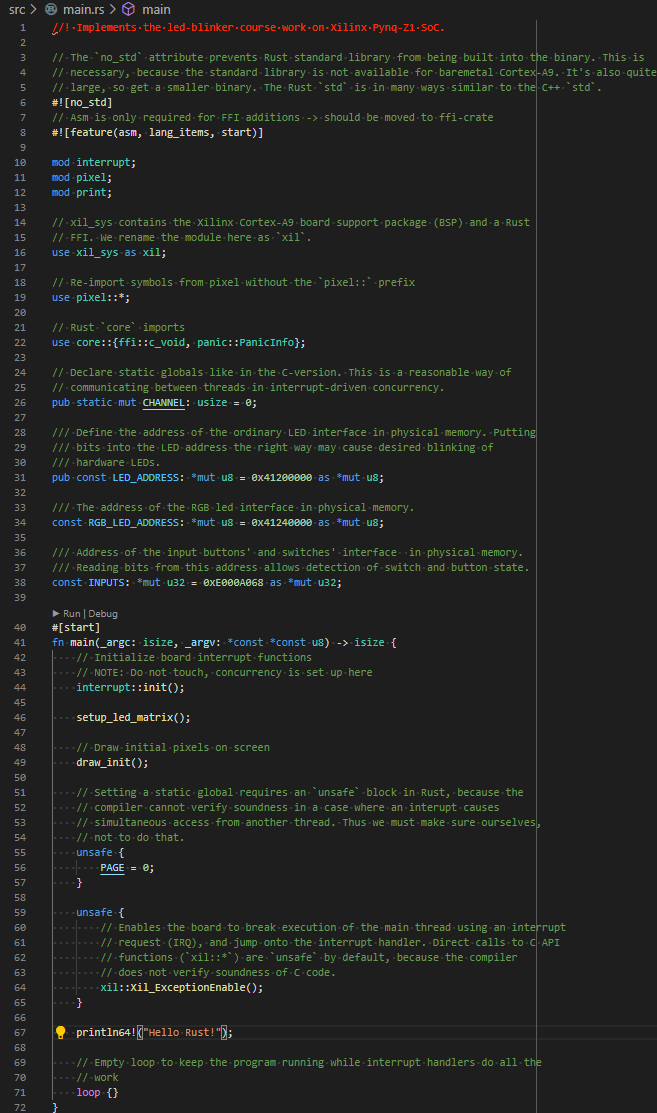Select the main.rs breadcrumb item

(x=83, y=9)
